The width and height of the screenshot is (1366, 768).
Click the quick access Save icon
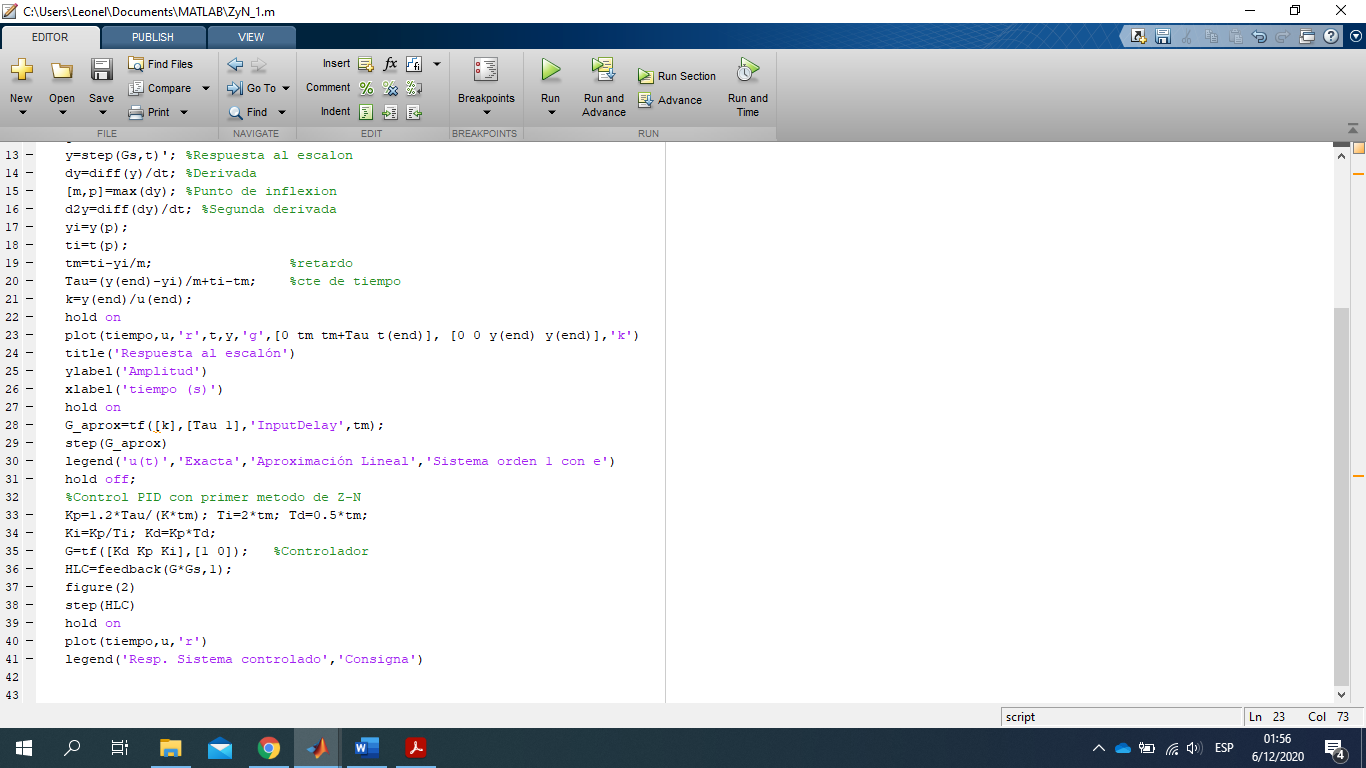(x=1162, y=36)
